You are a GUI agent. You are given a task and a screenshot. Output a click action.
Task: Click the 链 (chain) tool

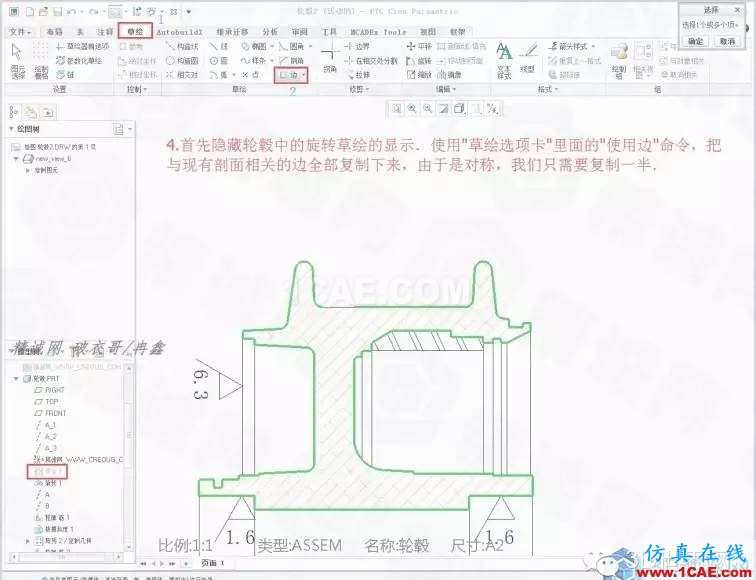65,75
